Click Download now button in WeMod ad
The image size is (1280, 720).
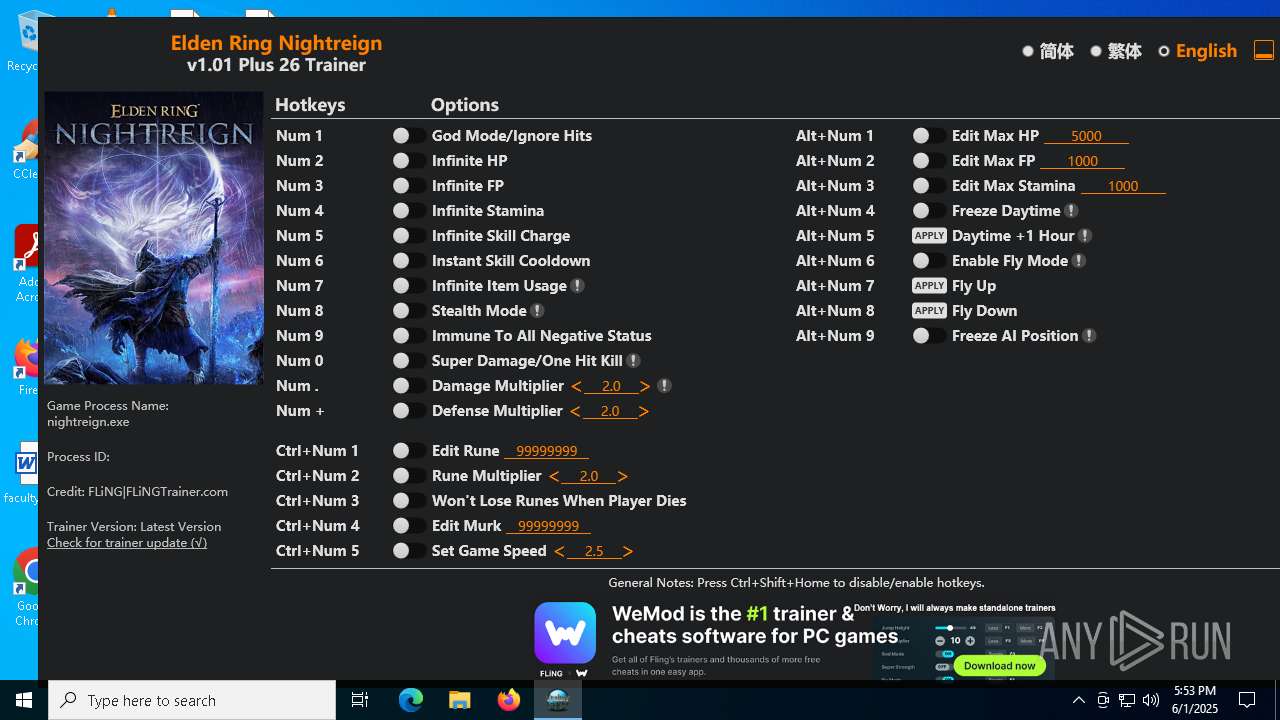pos(999,665)
